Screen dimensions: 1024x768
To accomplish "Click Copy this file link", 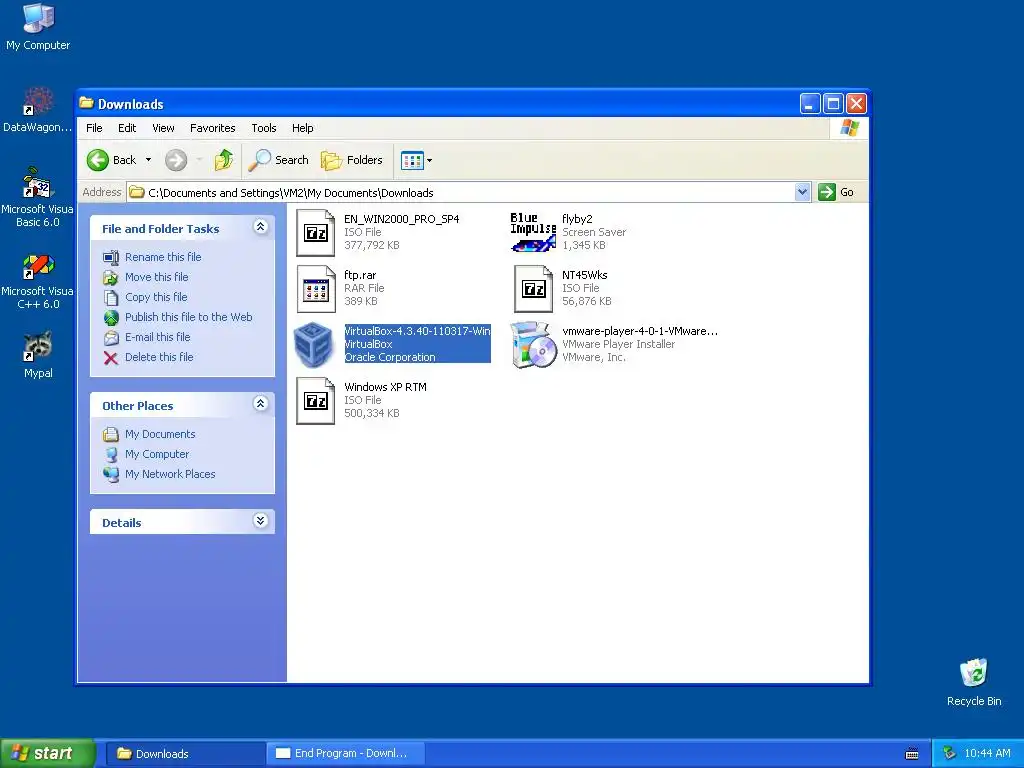I will [x=156, y=297].
